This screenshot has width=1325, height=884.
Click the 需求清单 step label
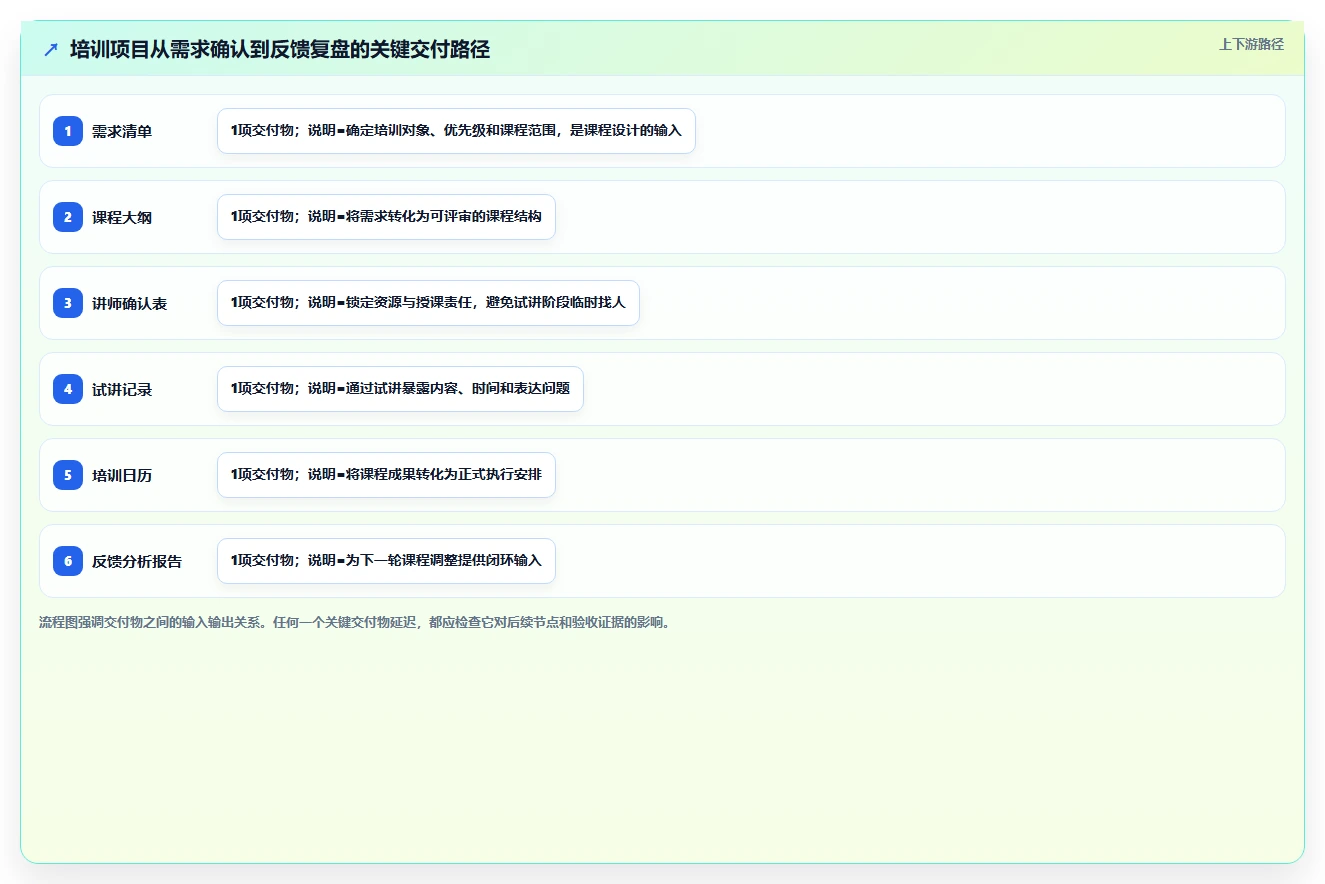tap(122, 131)
